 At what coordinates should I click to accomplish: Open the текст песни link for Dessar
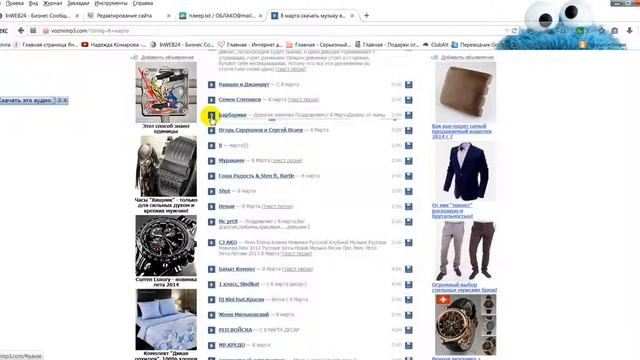tap(278, 207)
